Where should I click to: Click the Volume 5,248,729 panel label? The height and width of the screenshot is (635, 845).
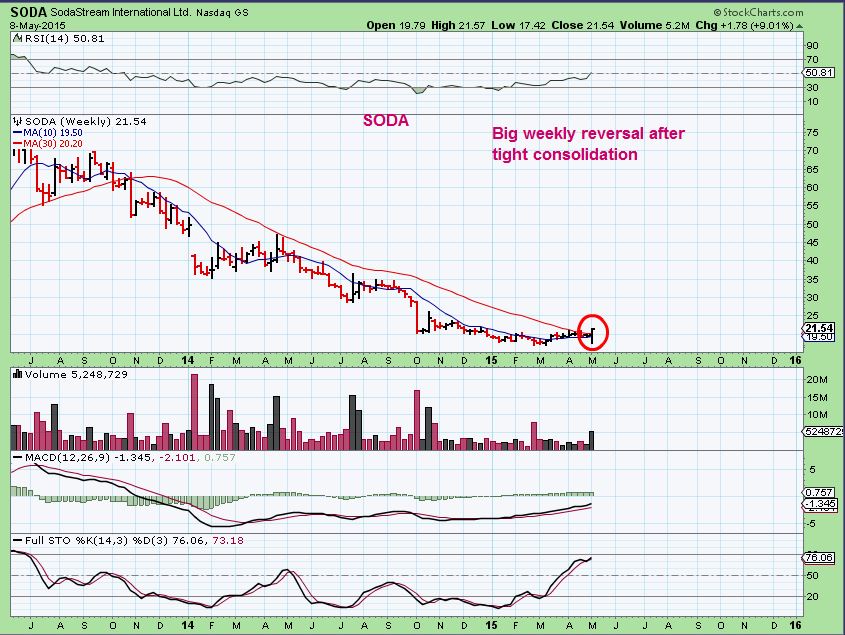[76, 375]
